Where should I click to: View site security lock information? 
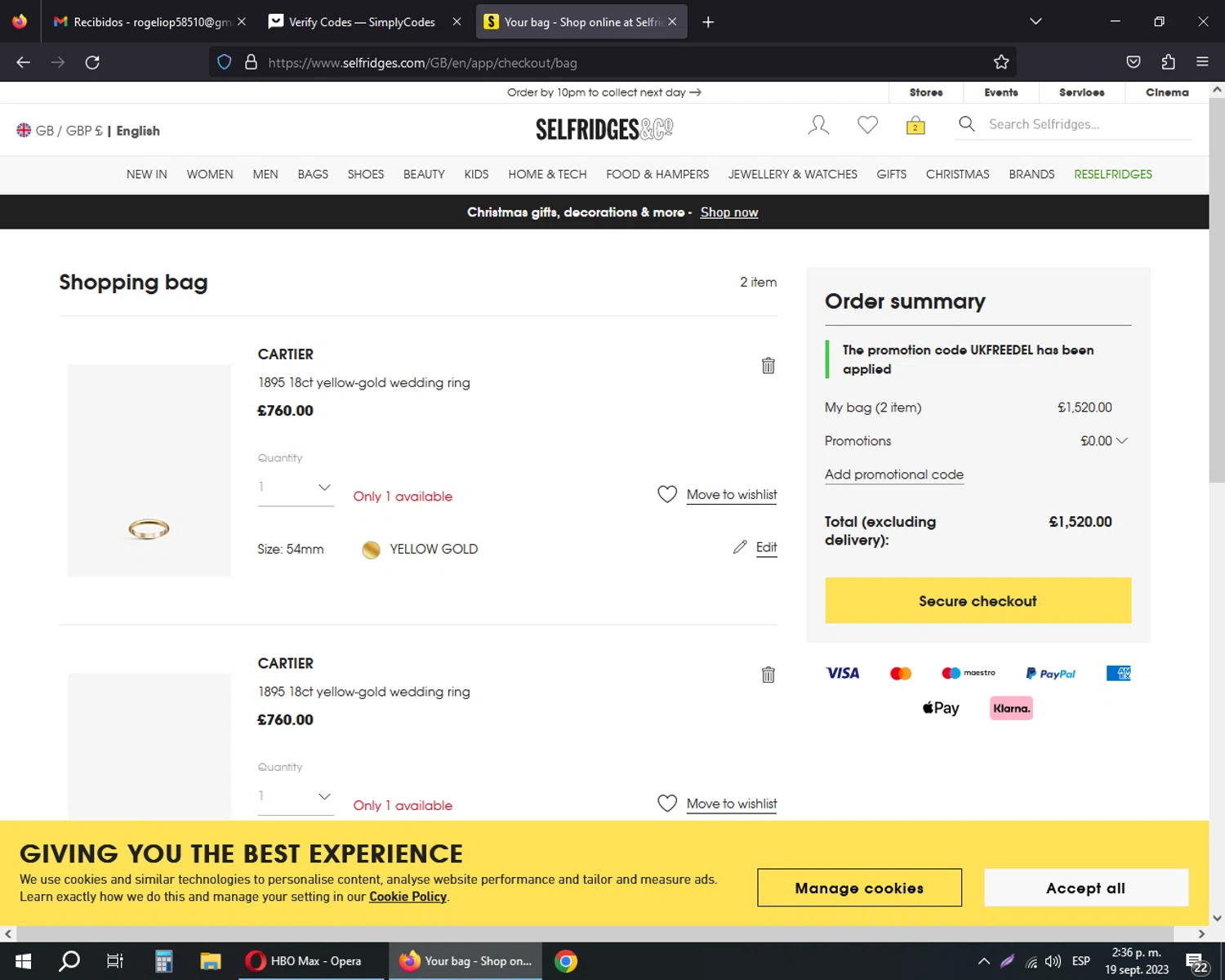[252, 62]
